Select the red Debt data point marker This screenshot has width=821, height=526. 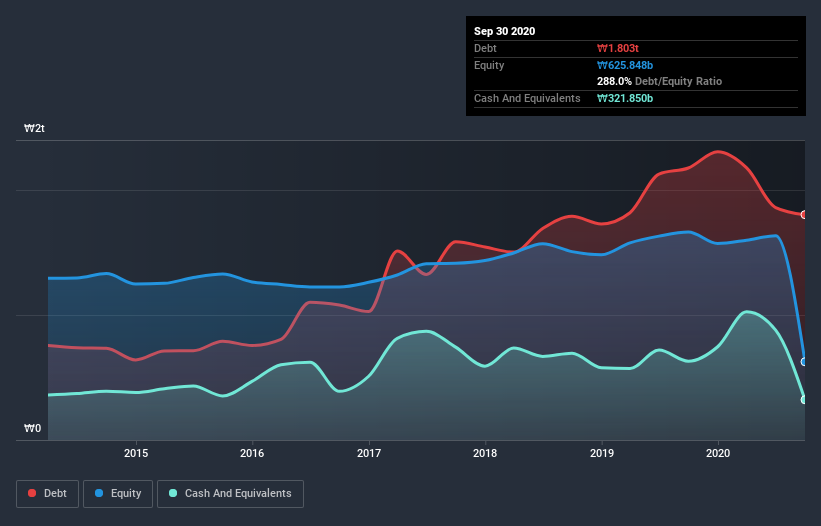tap(804, 215)
